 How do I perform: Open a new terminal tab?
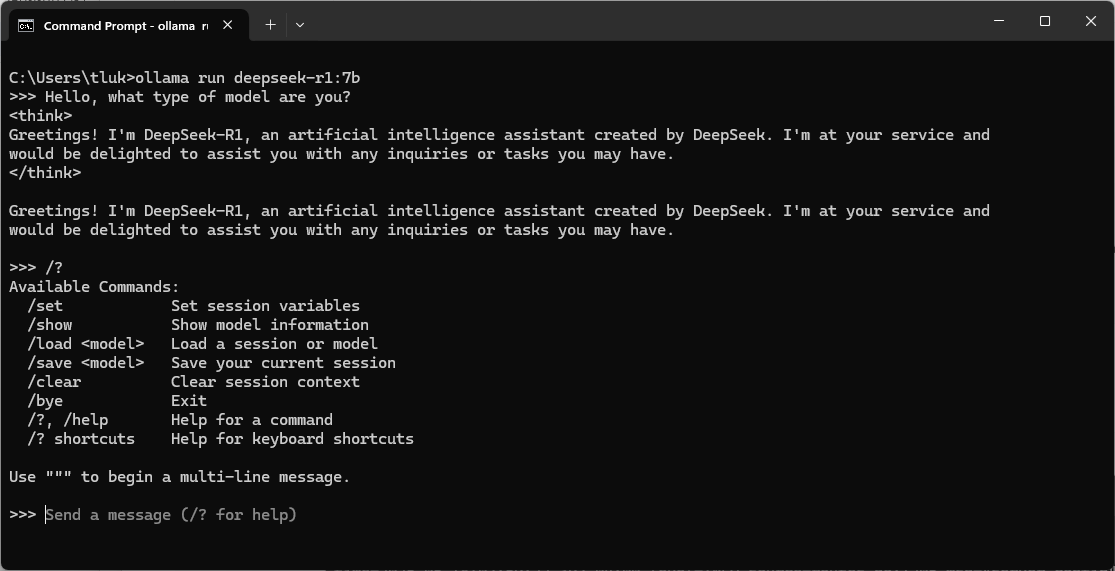coord(270,24)
